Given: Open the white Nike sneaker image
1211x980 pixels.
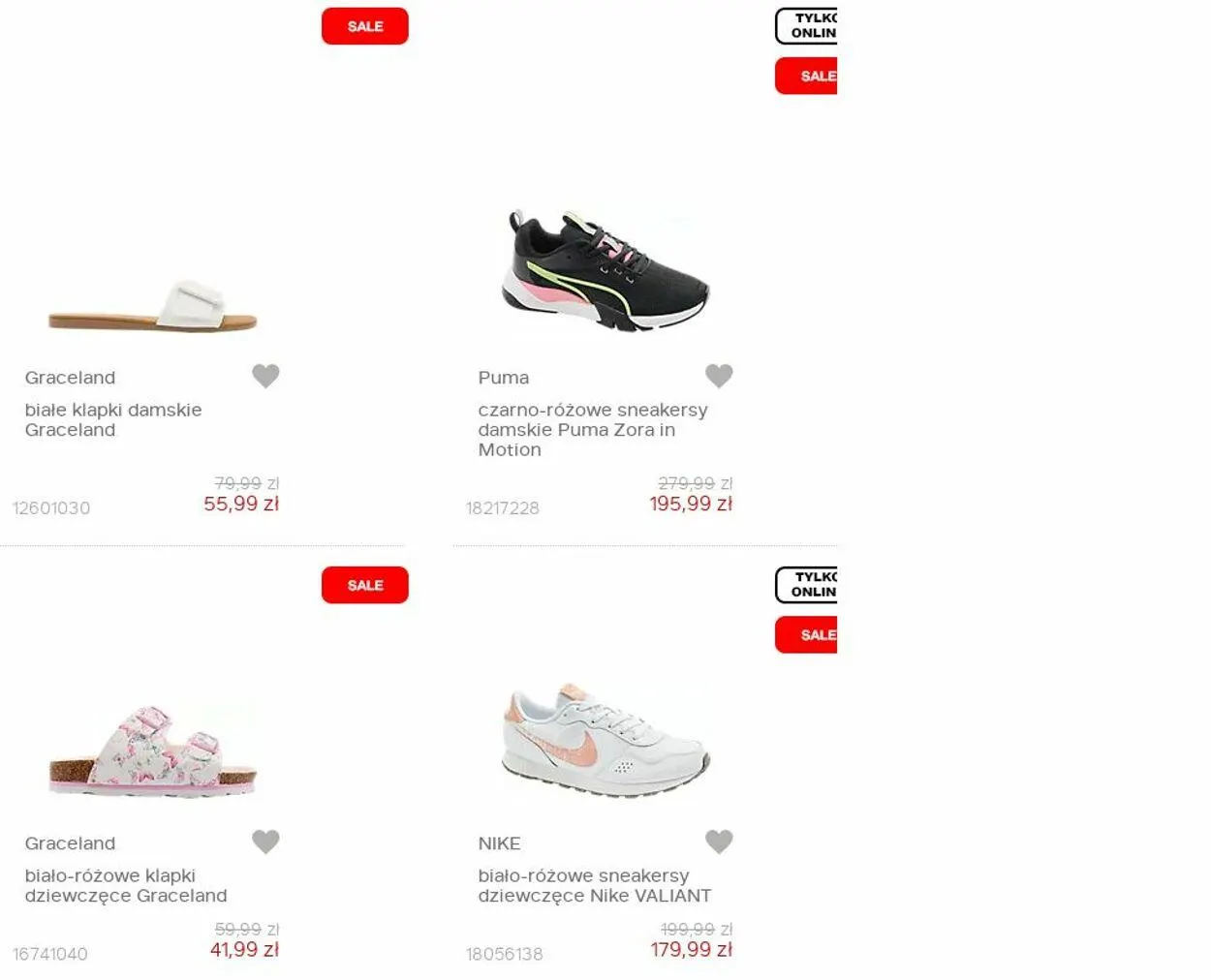Looking at the screenshot, I should pos(606,741).
